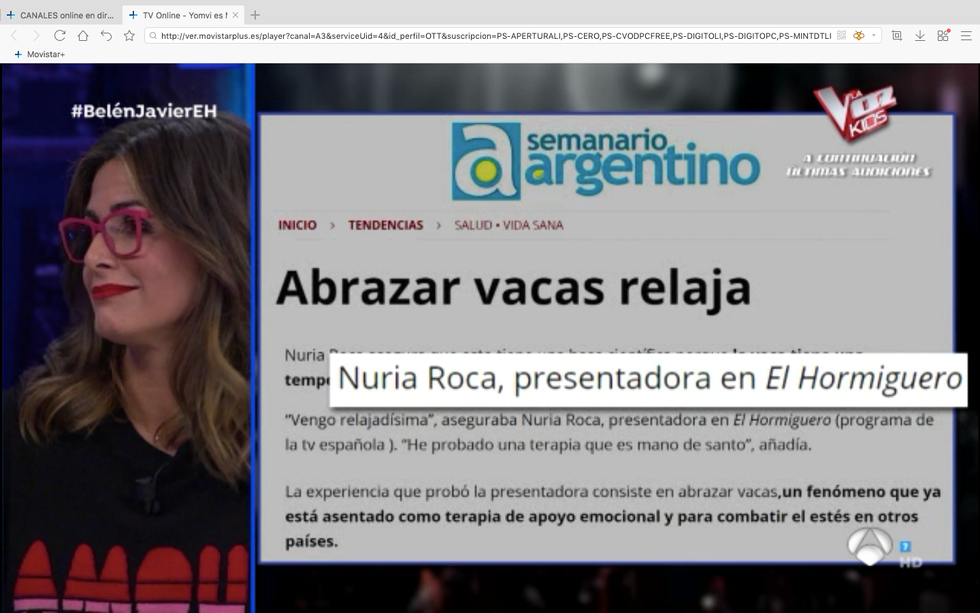Click the La Voz Kids logo in the video
This screenshot has width=980, height=613.
(855, 112)
